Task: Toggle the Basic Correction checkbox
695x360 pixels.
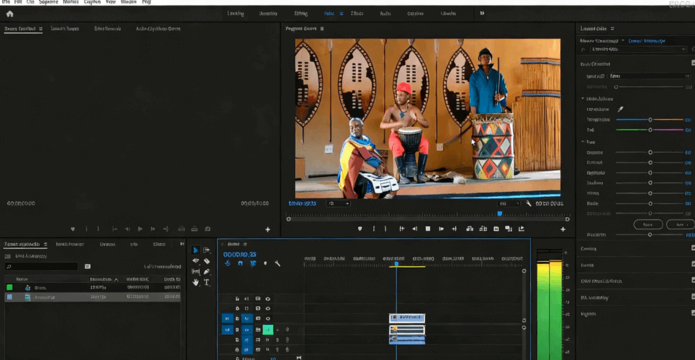Action: pyautogui.click(x=693, y=63)
